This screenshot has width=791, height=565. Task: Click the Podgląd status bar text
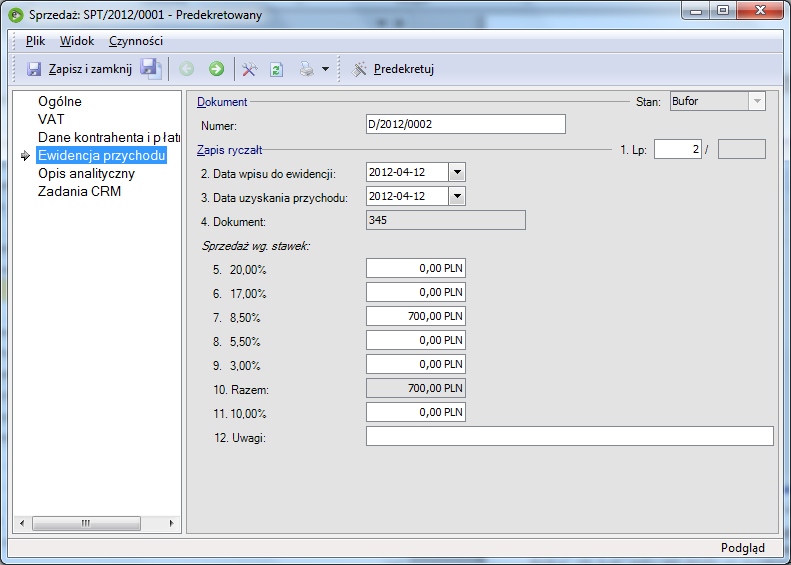pyautogui.click(x=743, y=548)
